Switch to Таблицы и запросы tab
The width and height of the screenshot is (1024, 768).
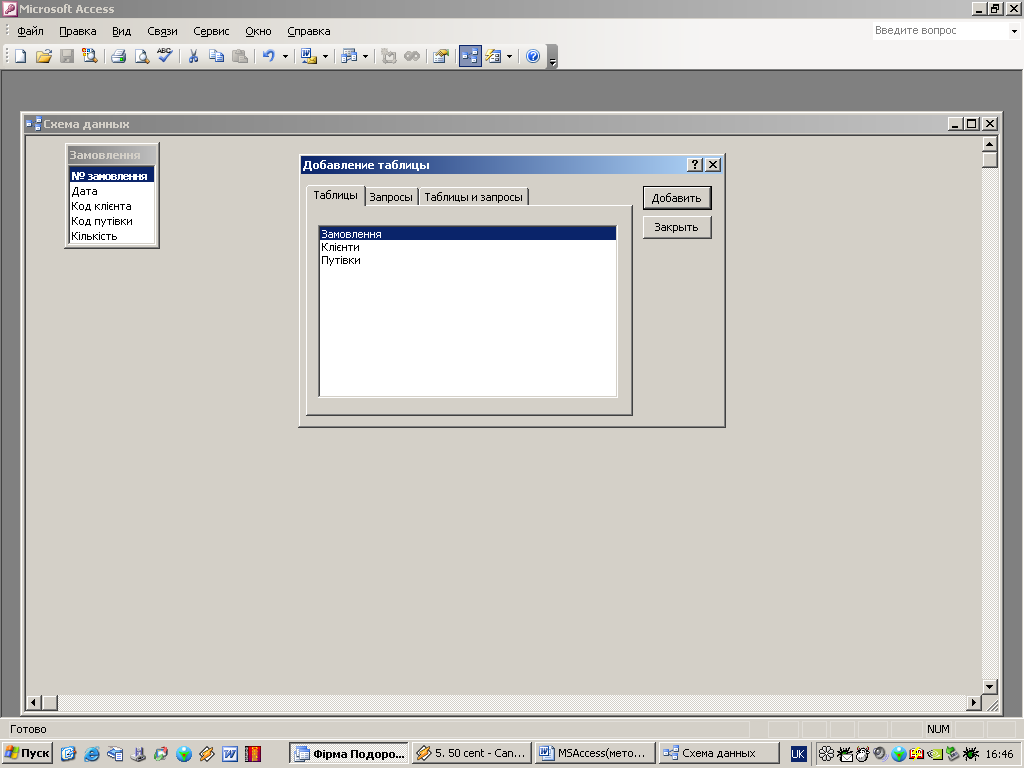(473, 197)
